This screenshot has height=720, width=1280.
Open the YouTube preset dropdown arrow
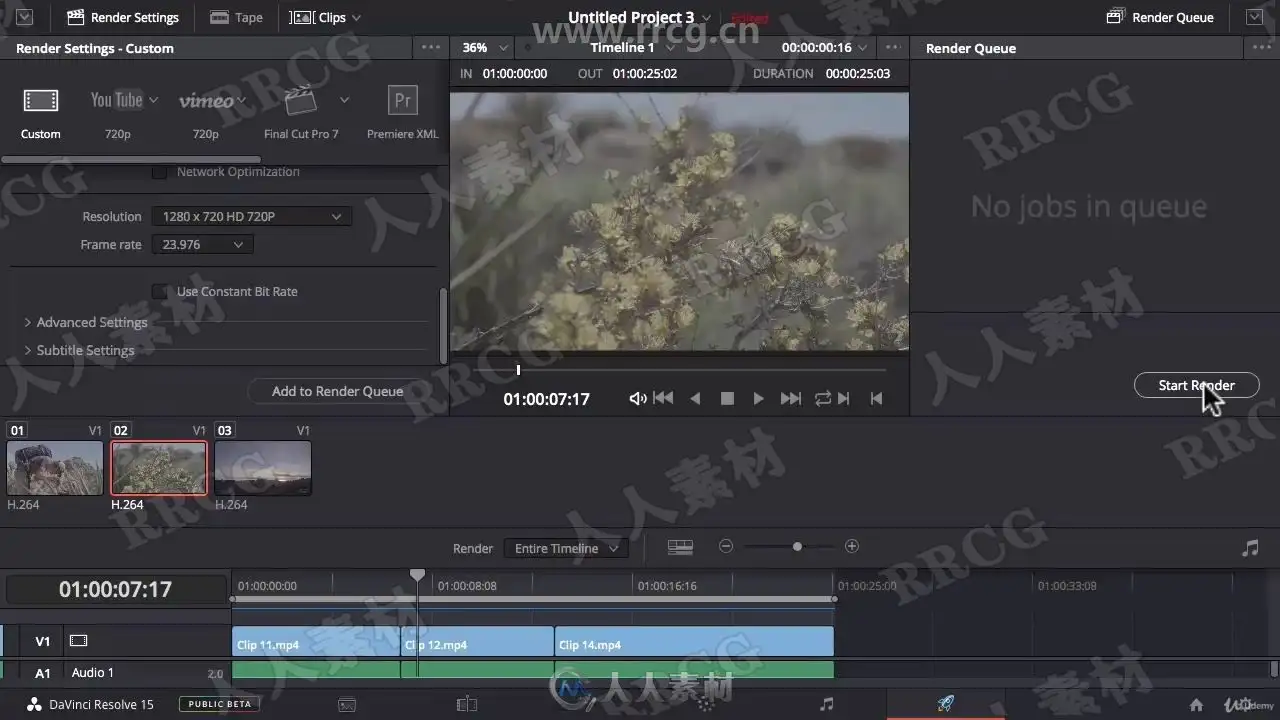(153, 100)
